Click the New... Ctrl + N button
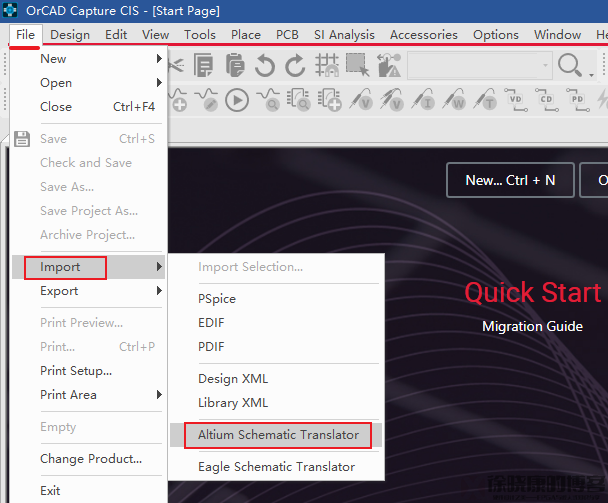Viewport: 608px width, 503px height. (x=510, y=180)
